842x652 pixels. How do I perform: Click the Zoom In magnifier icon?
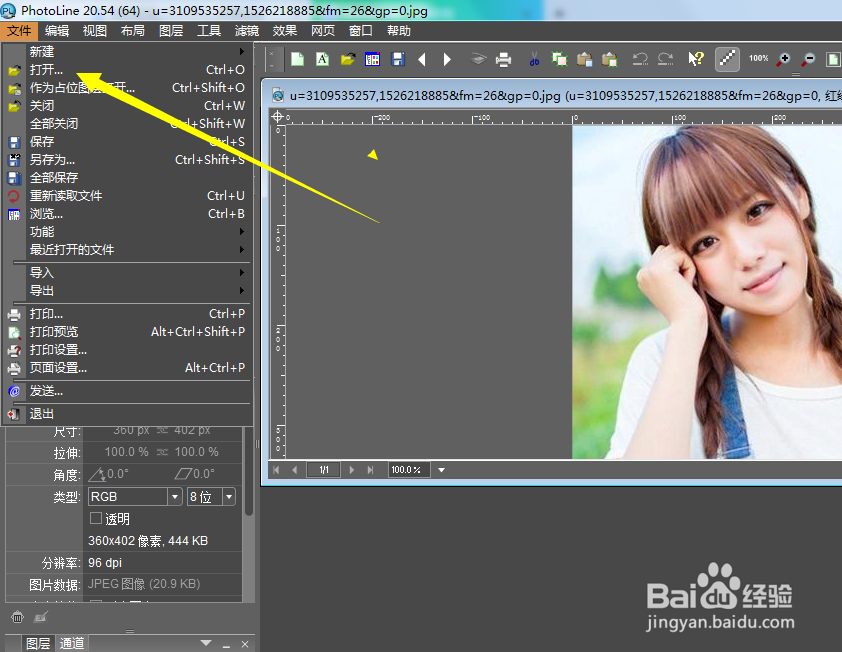pos(783,59)
